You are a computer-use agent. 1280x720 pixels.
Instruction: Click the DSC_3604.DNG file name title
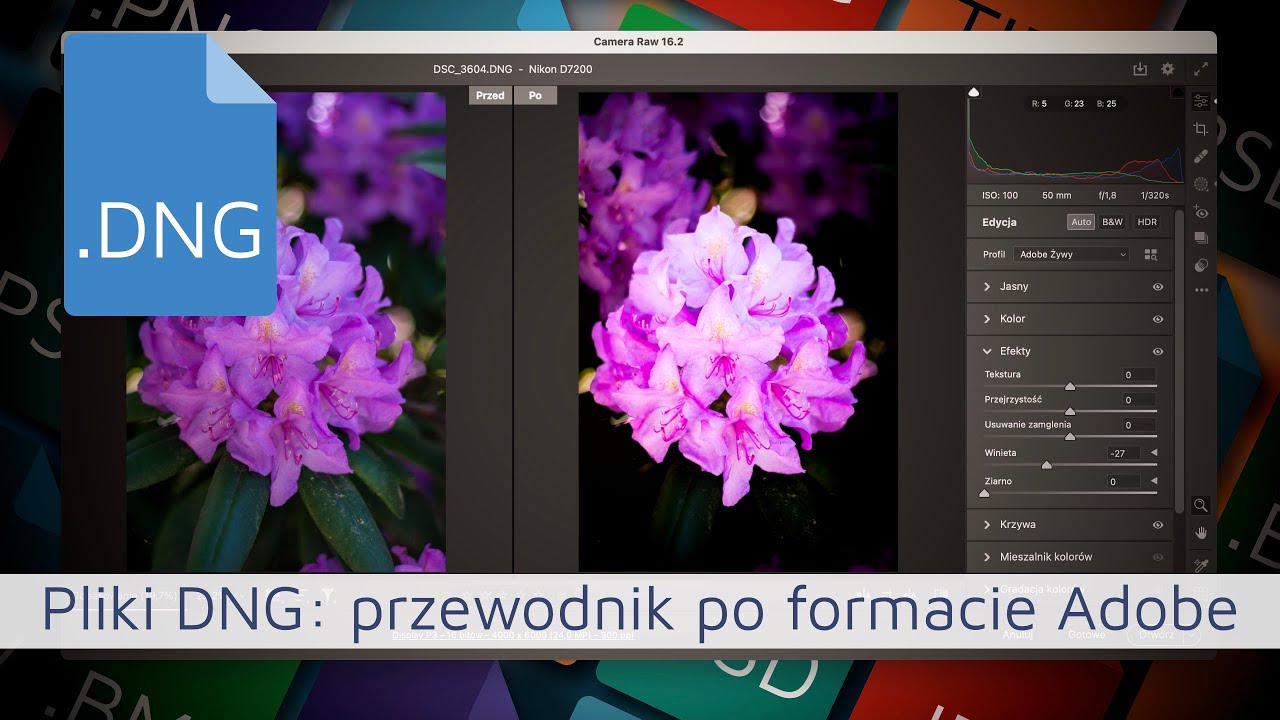[x=472, y=70]
